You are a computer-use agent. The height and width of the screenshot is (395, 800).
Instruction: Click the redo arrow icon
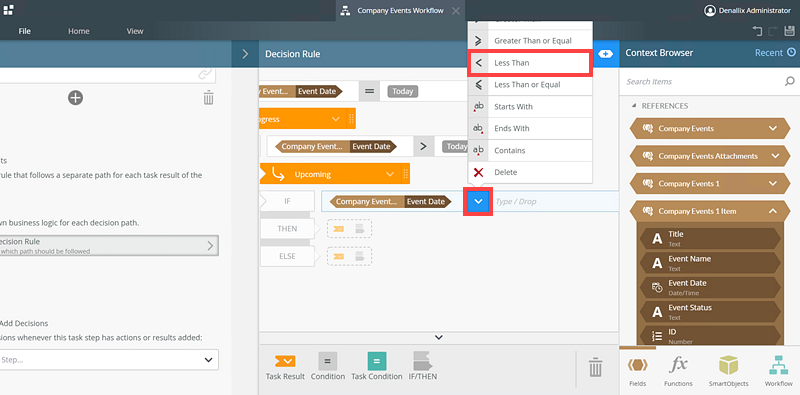coord(772,31)
